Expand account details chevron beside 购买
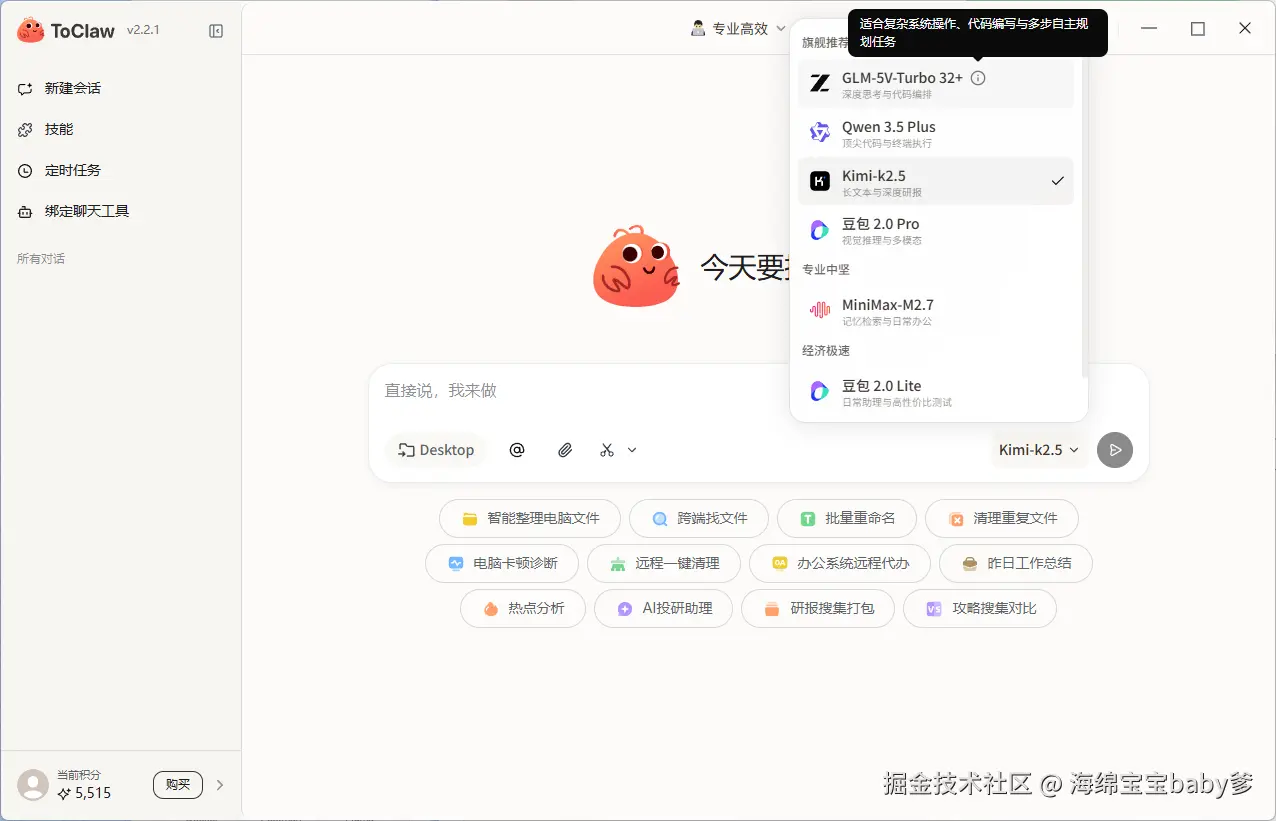This screenshot has height=821, width=1276. [220, 785]
